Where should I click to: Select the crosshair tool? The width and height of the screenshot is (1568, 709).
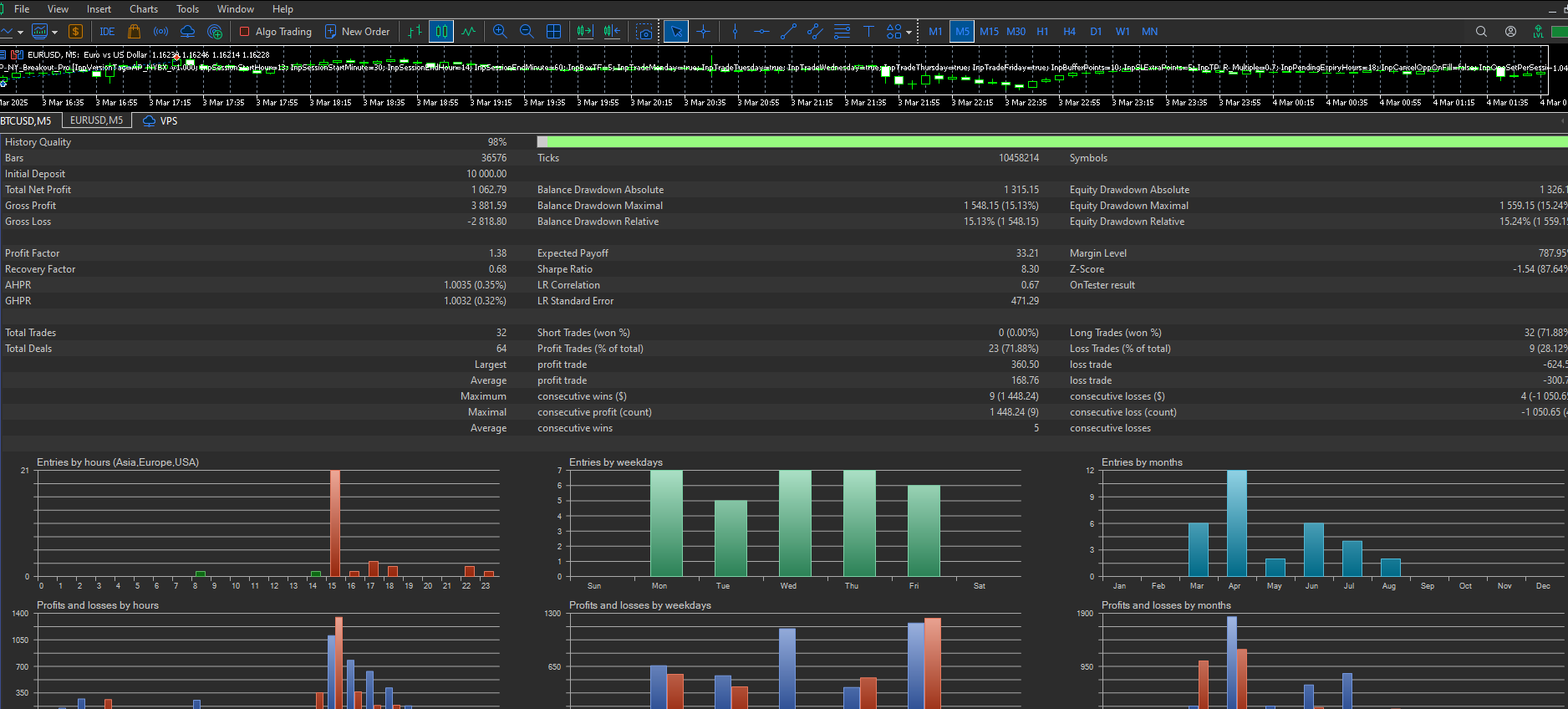tap(703, 32)
